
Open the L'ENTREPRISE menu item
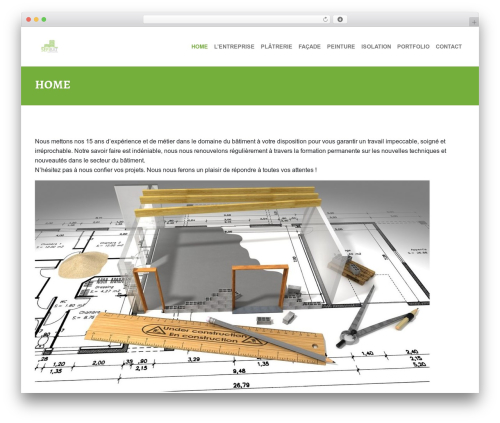tap(234, 47)
